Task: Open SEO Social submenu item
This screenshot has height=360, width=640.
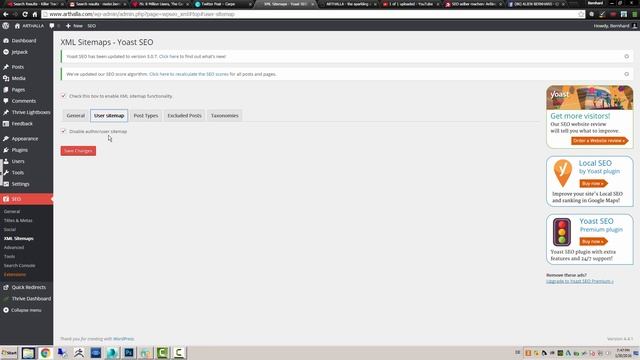Action: coord(10,229)
